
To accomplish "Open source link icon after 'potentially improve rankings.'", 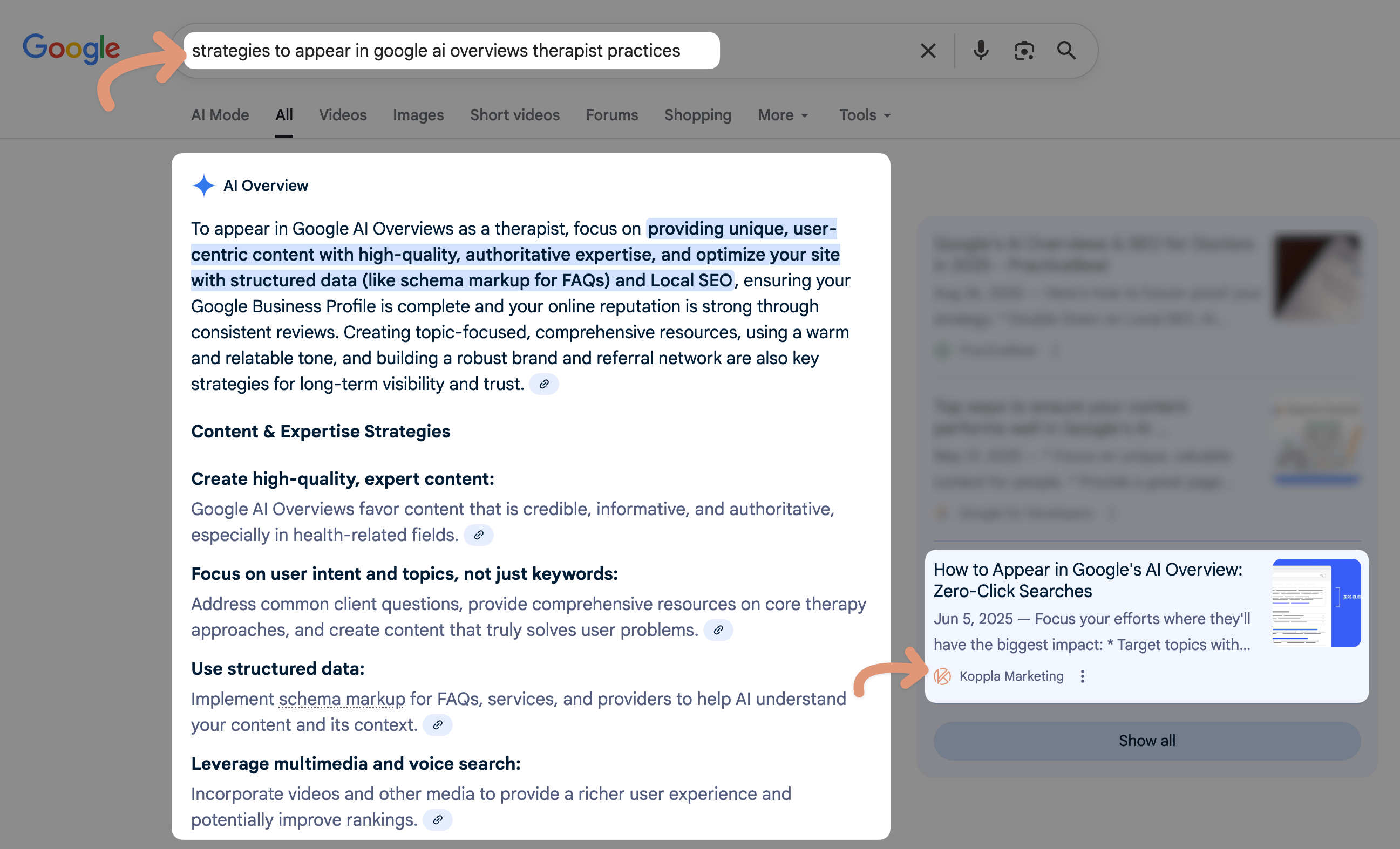I will (x=438, y=819).
